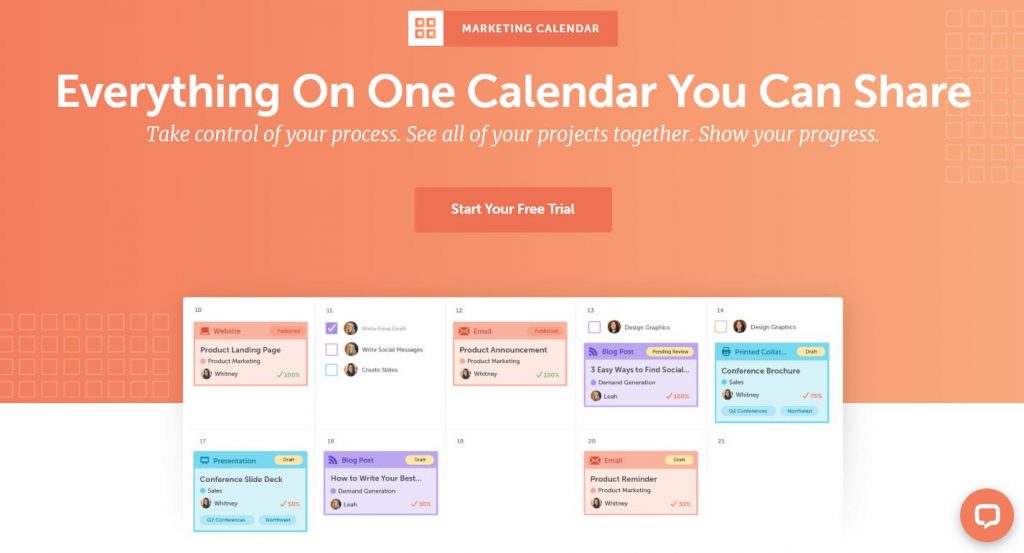1024x553 pixels.
Task: Open the Conference Brochure card
Action: [x=772, y=383]
